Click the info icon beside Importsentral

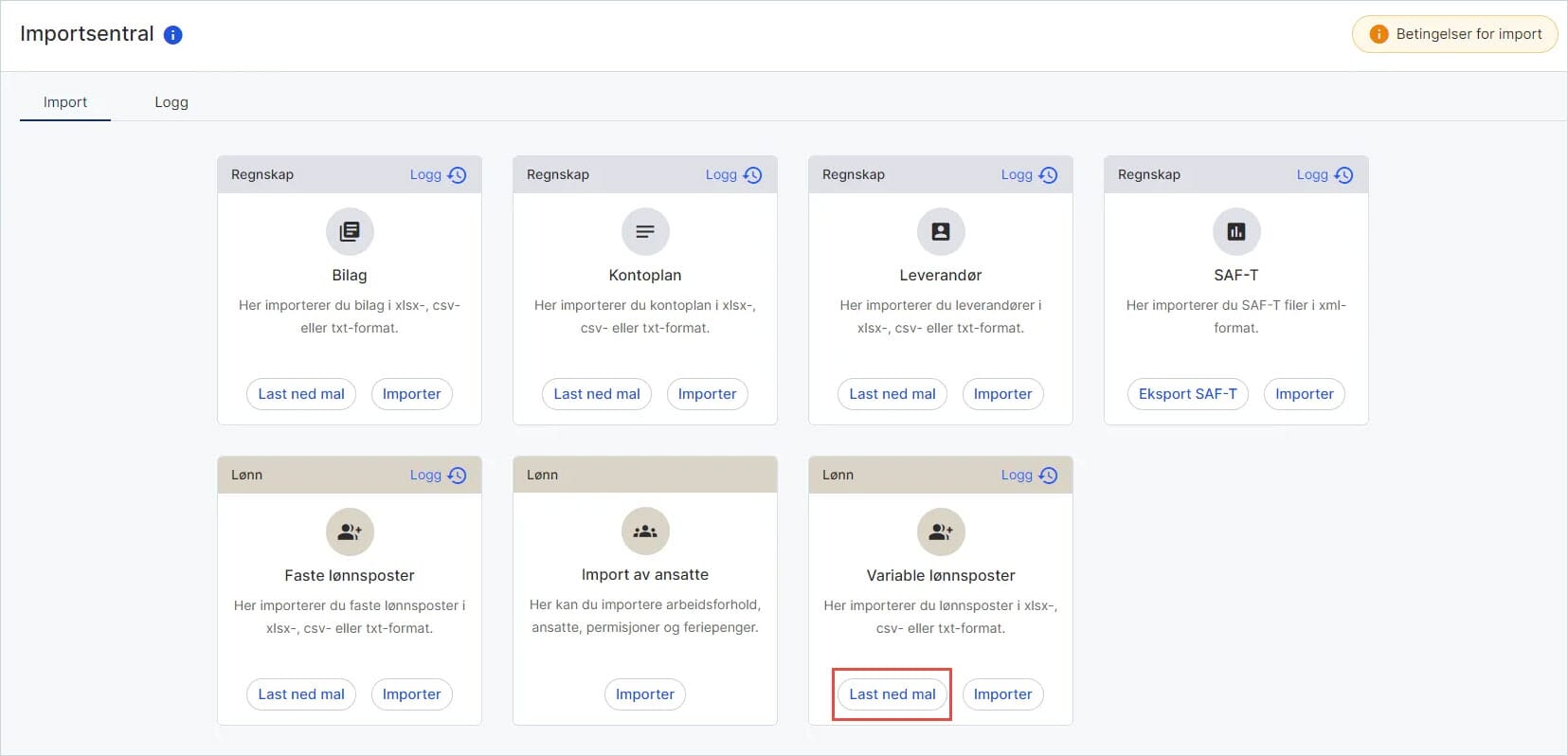172,35
